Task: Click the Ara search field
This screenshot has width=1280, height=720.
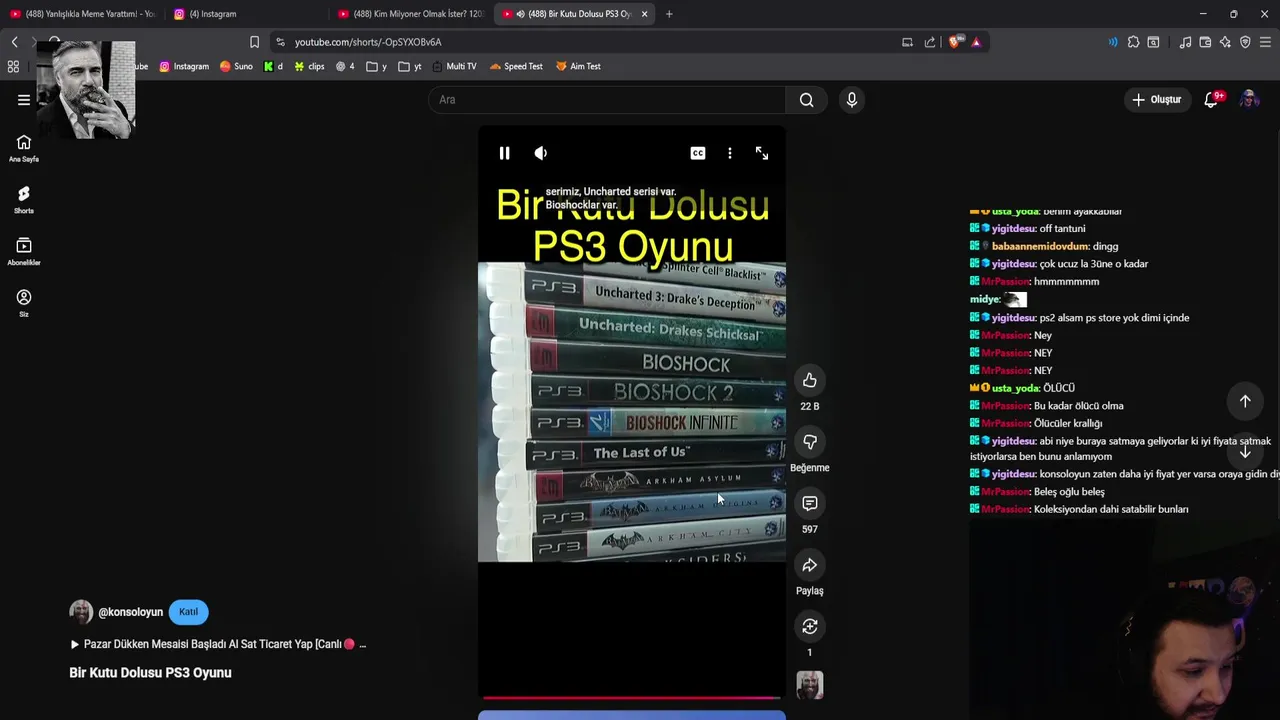Action: click(607, 99)
